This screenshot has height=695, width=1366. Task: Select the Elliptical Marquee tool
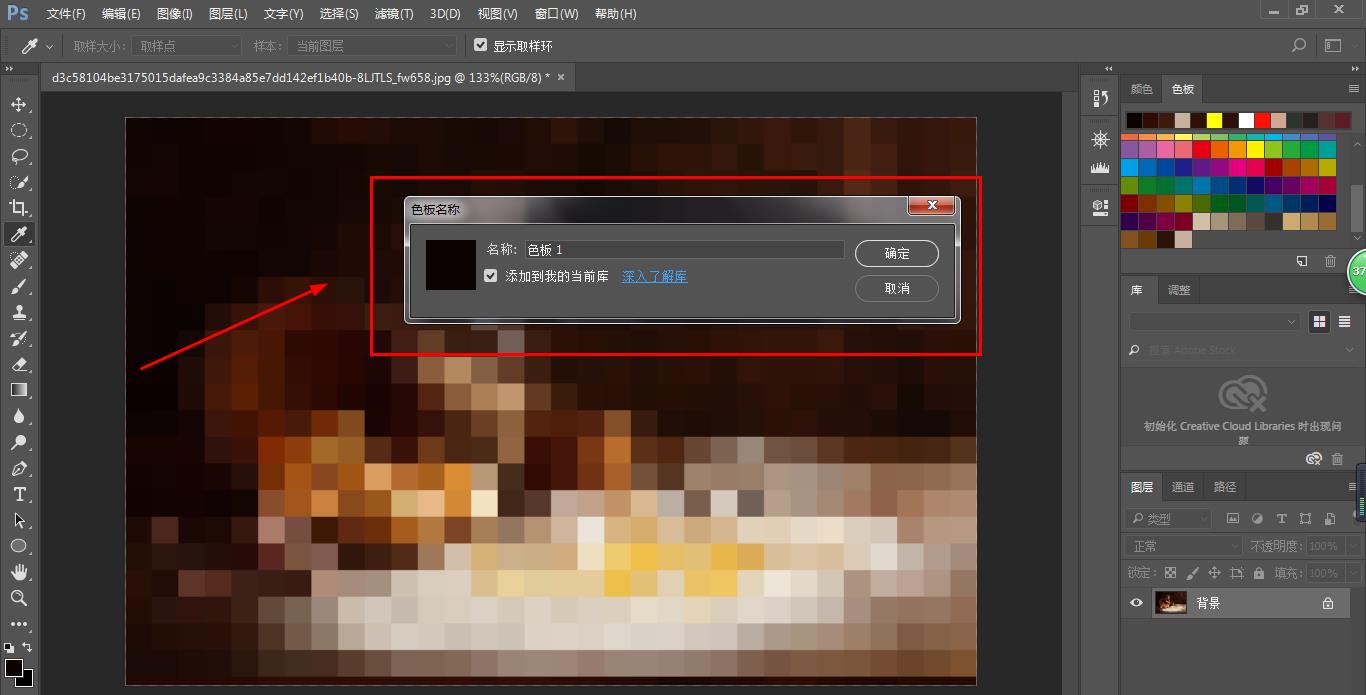[x=18, y=130]
